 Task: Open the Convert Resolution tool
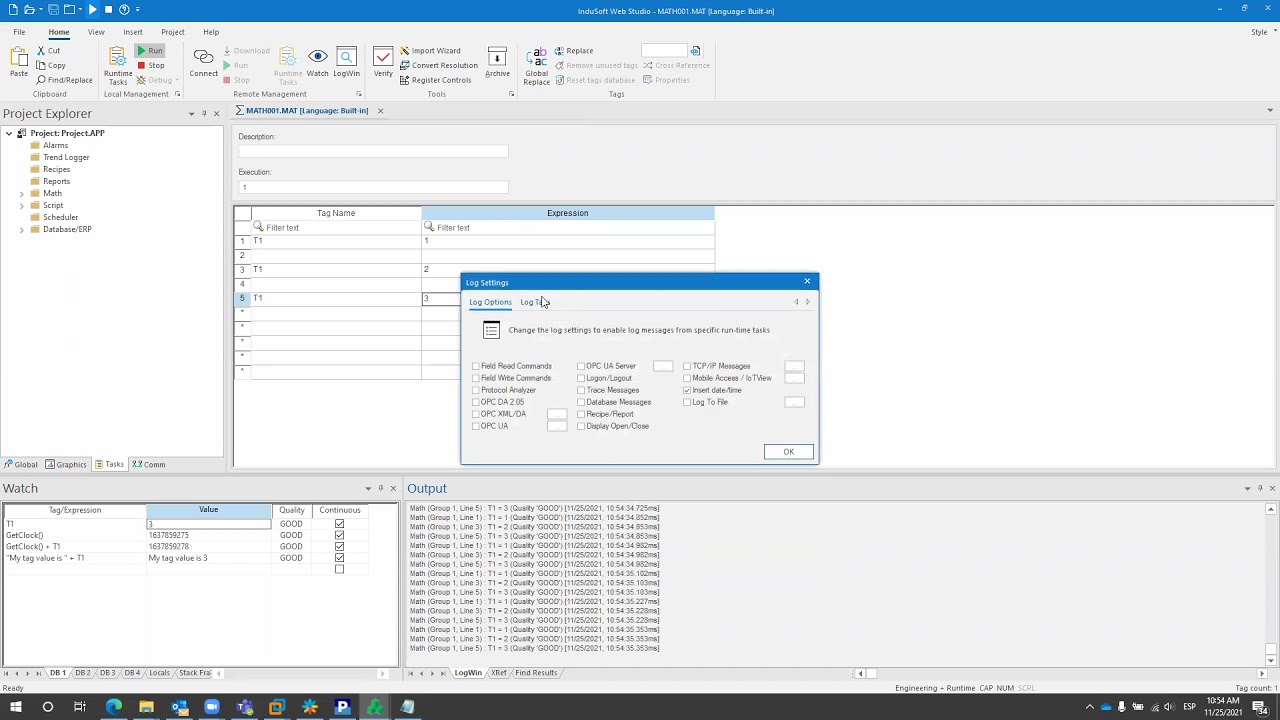(438, 66)
